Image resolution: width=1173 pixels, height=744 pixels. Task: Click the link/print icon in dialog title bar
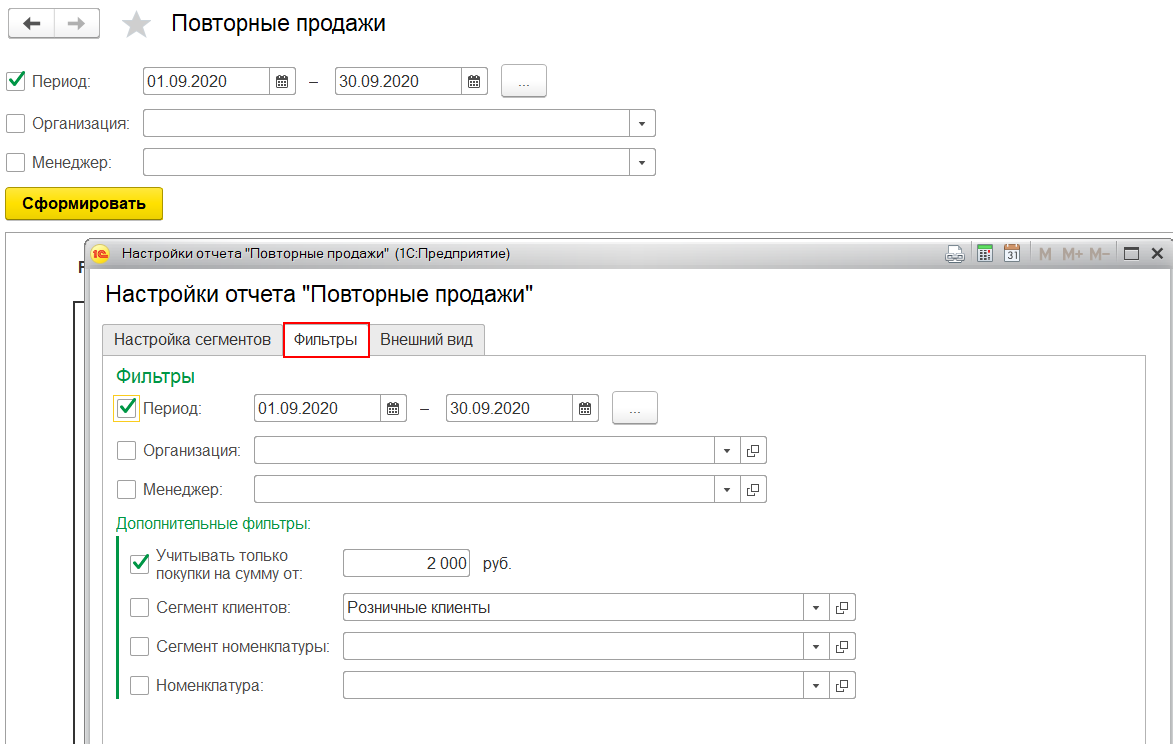coord(955,254)
